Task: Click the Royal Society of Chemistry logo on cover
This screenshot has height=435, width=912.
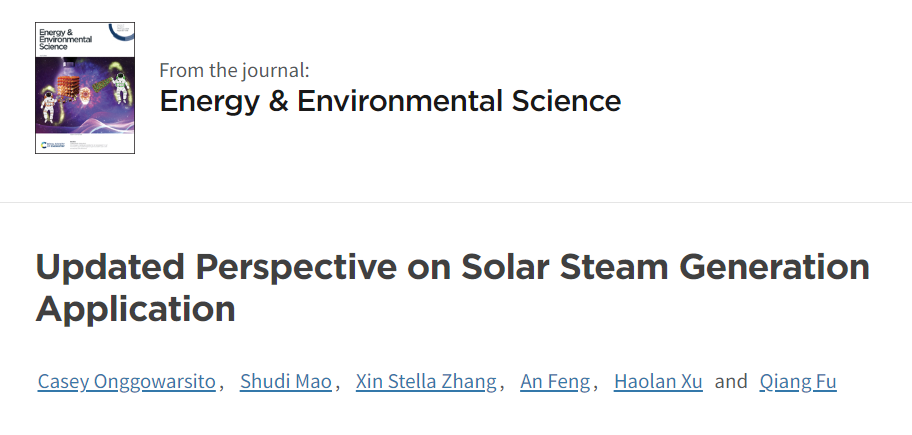Action: point(53,145)
